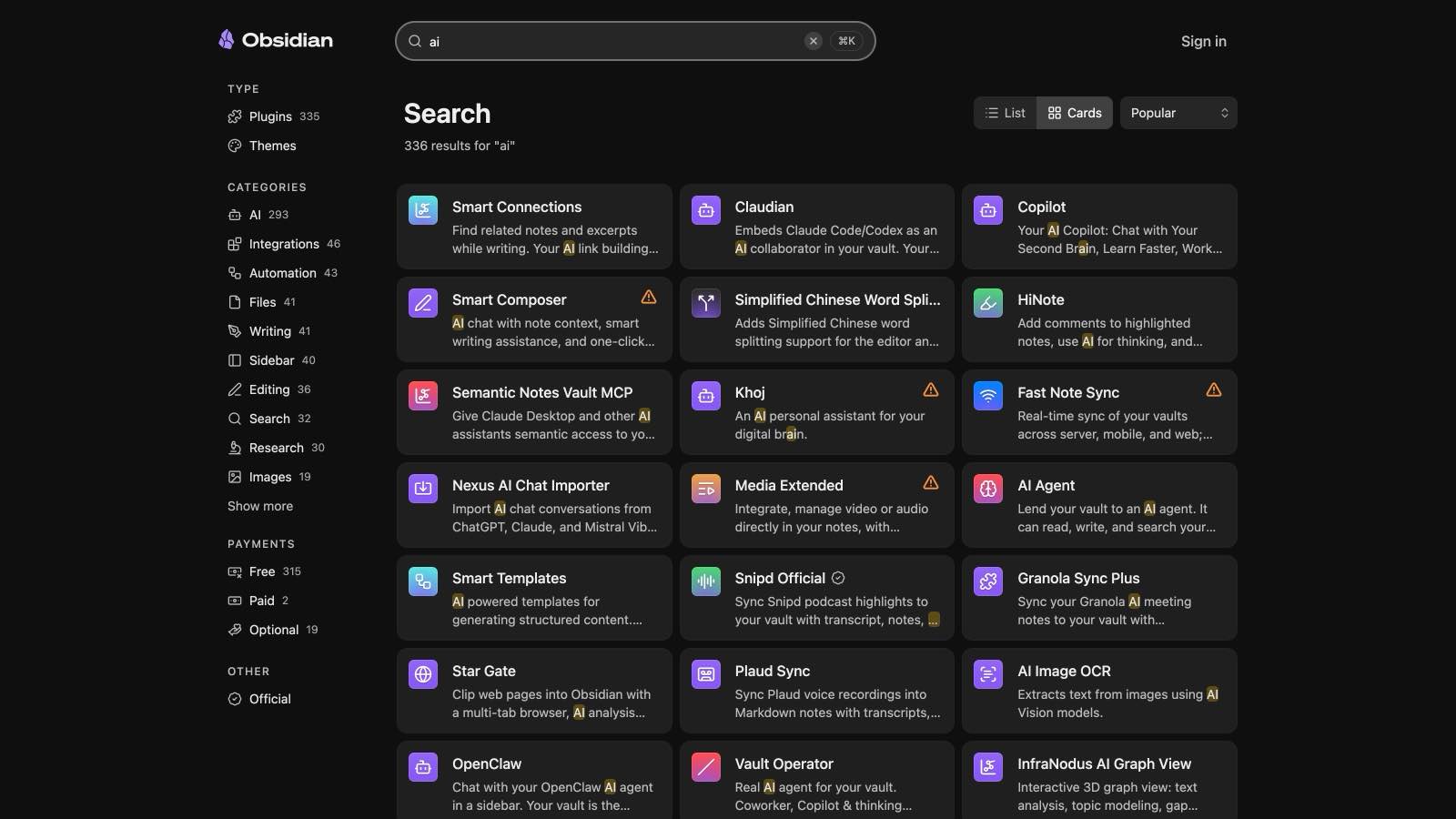Click the warning icon on Media Extended

pyautogui.click(x=931, y=482)
